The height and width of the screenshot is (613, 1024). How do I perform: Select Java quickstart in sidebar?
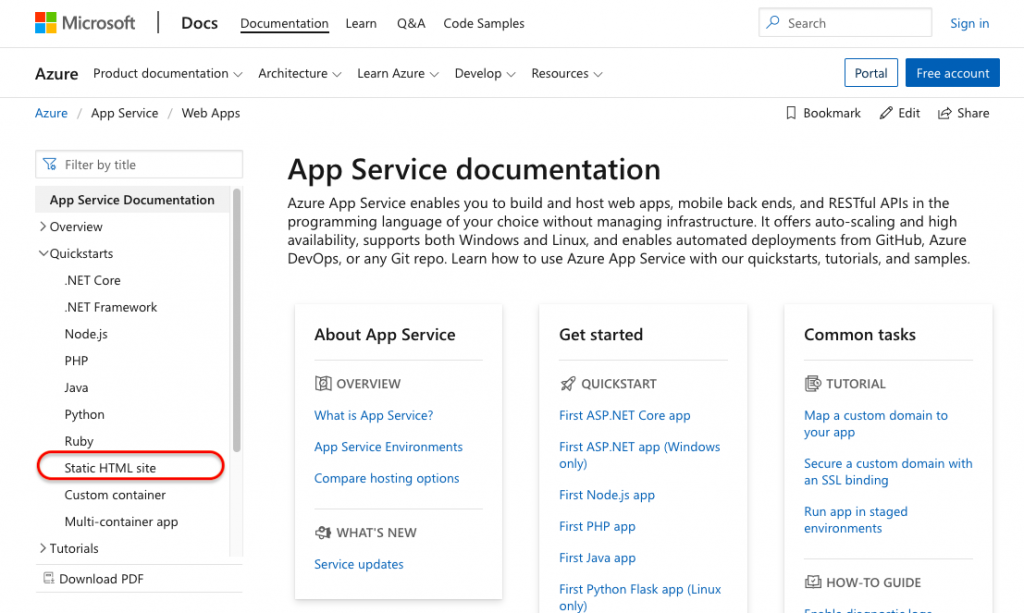76,387
